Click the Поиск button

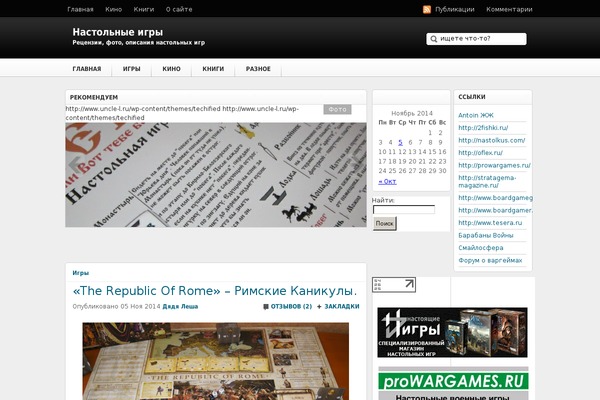point(385,224)
